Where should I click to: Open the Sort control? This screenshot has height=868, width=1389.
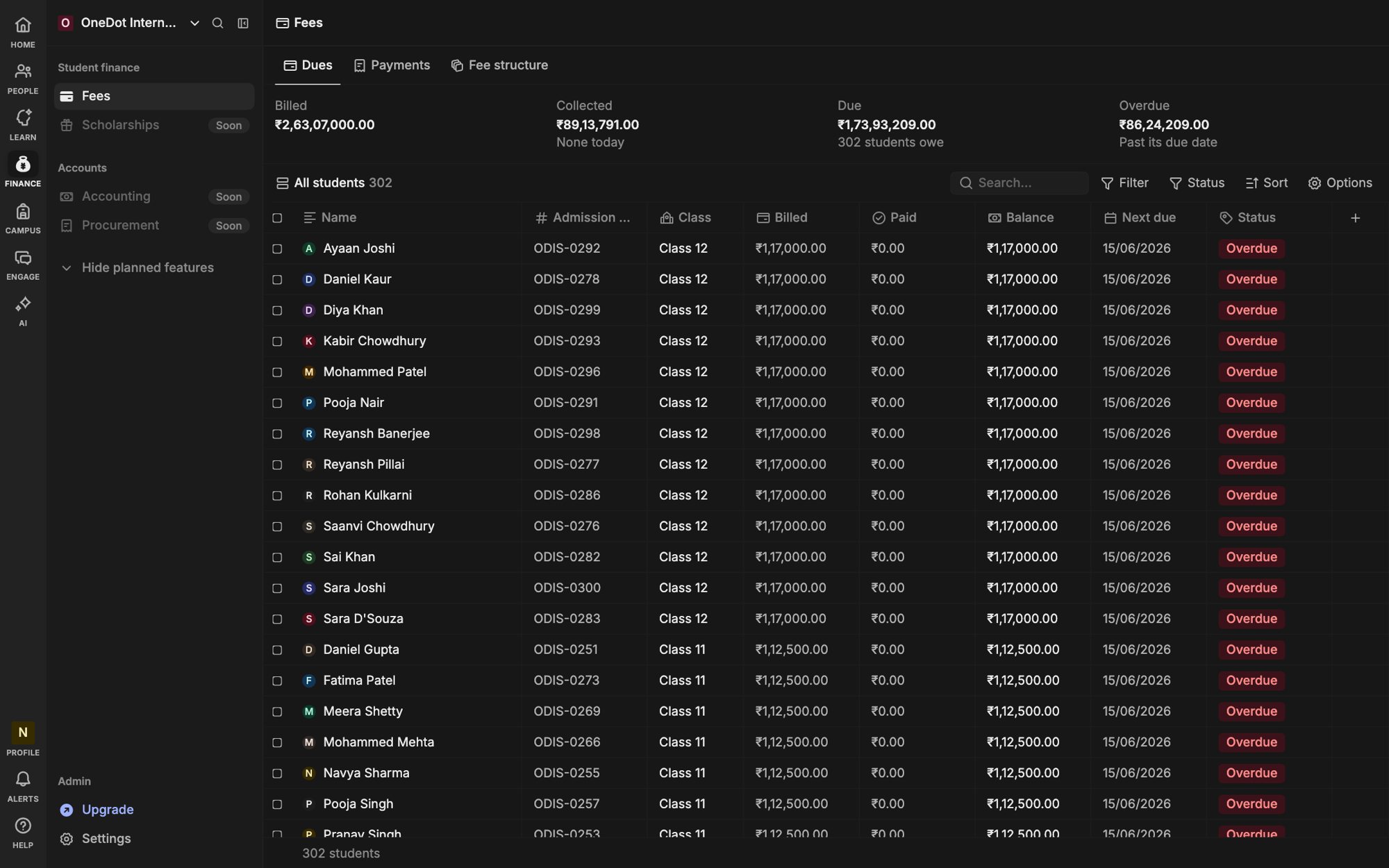pos(1266,183)
